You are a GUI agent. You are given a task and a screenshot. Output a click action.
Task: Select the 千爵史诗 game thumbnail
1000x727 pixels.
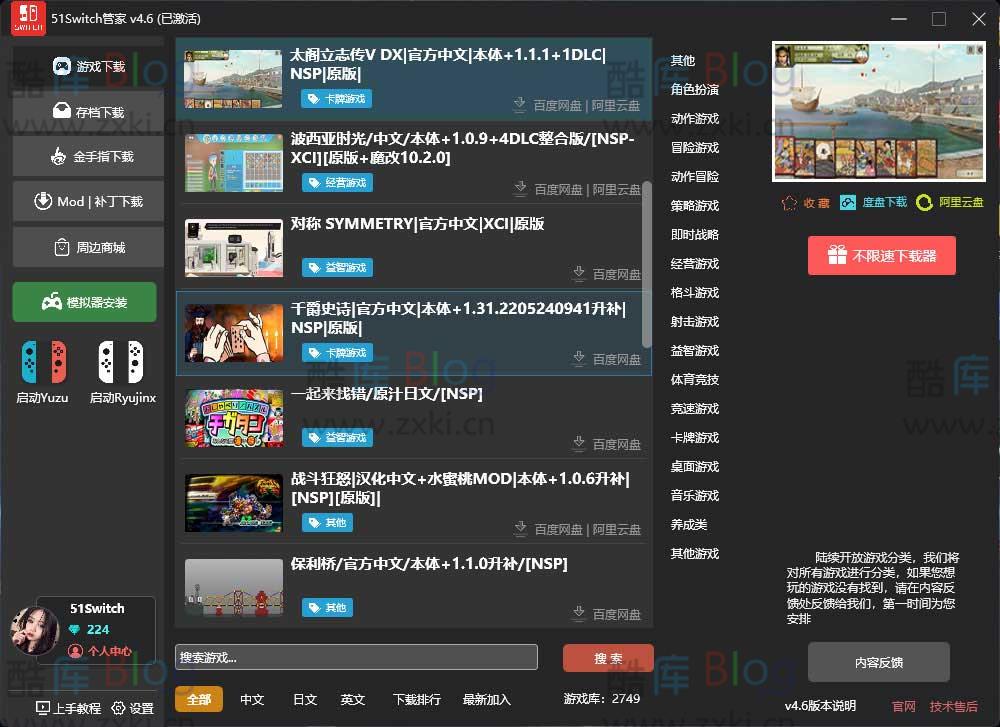(x=233, y=334)
